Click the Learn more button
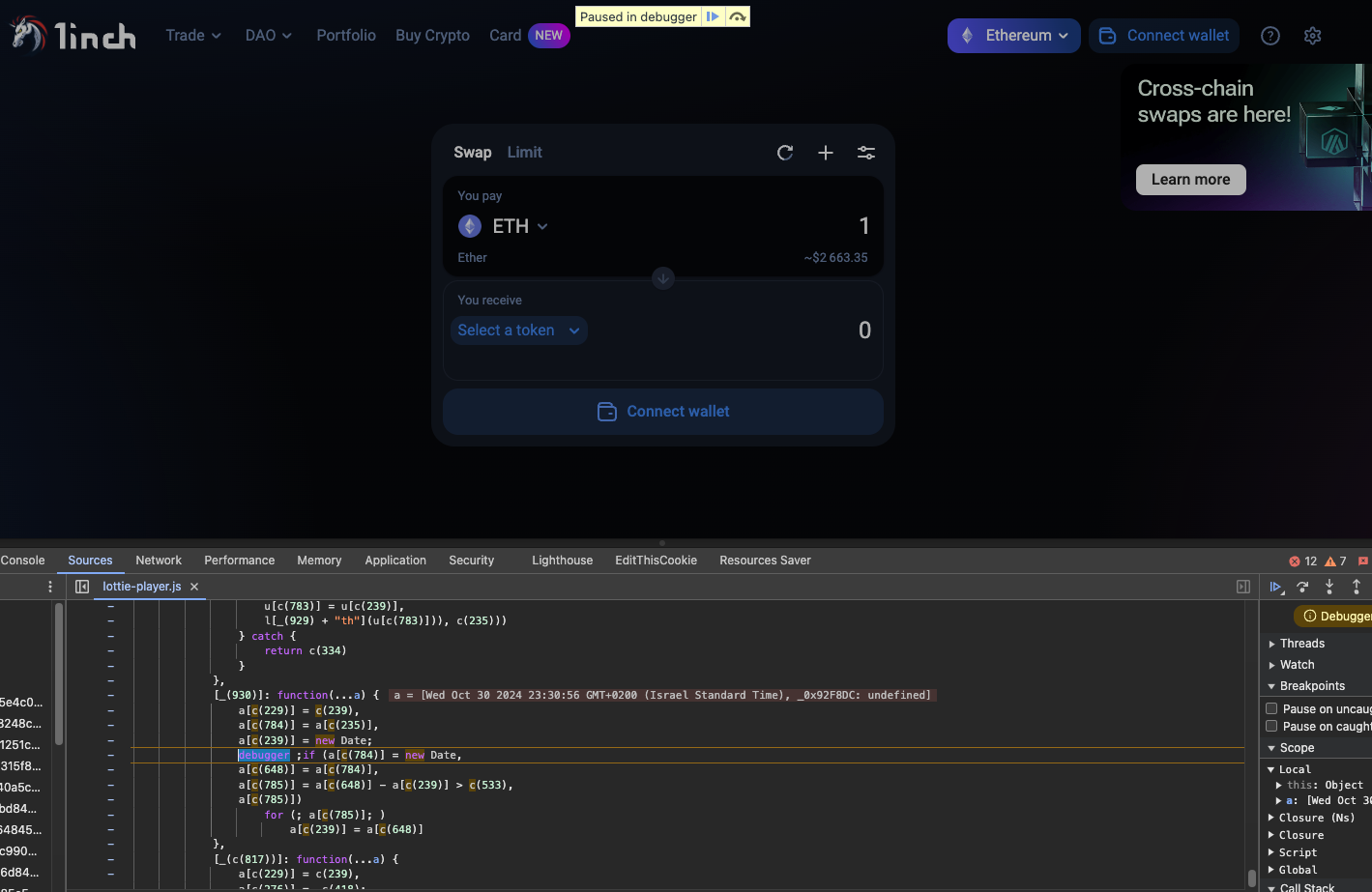This screenshot has height=892, width=1372. coord(1190,180)
